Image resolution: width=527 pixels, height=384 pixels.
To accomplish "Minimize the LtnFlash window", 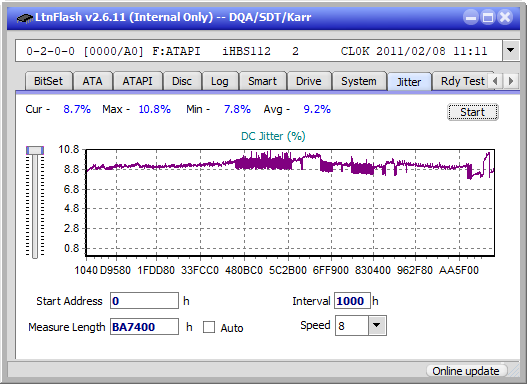I will [x=471, y=17].
